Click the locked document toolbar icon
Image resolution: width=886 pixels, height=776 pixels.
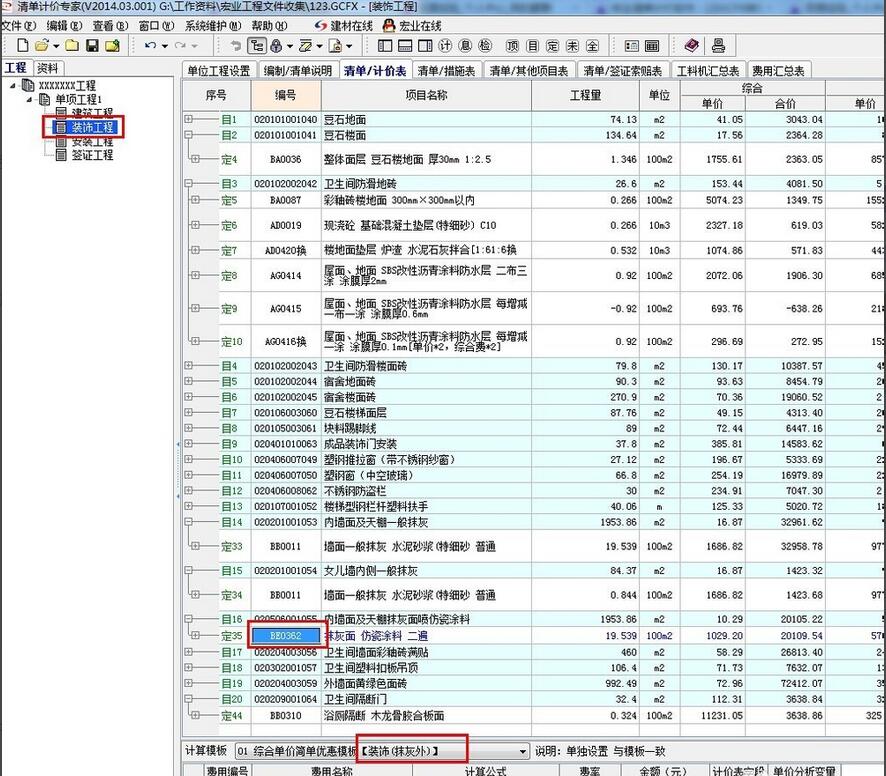336,46
